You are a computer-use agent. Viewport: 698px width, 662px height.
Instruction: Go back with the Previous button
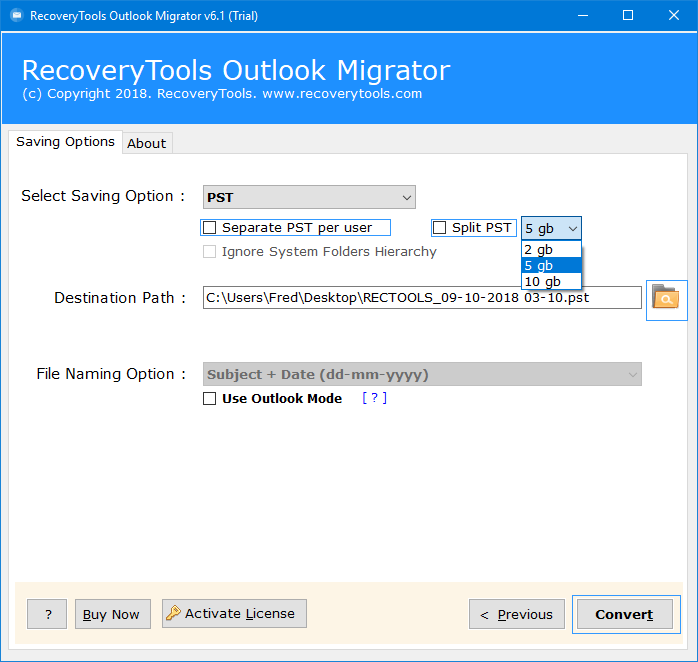pyautogui.click(x=517, y=614)
